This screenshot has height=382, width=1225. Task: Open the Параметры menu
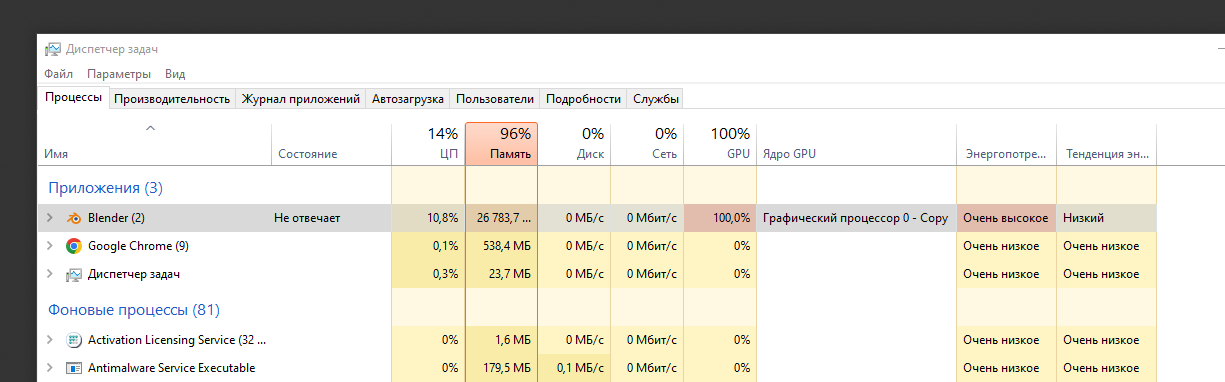(119, 74)
